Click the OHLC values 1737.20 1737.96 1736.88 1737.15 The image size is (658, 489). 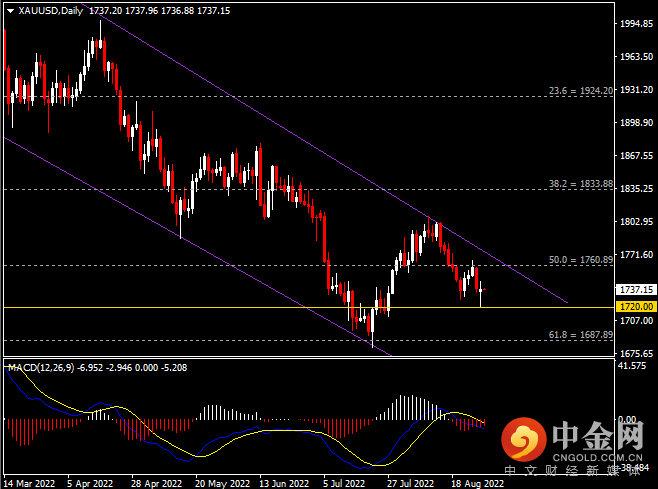(x=159, y=11)
